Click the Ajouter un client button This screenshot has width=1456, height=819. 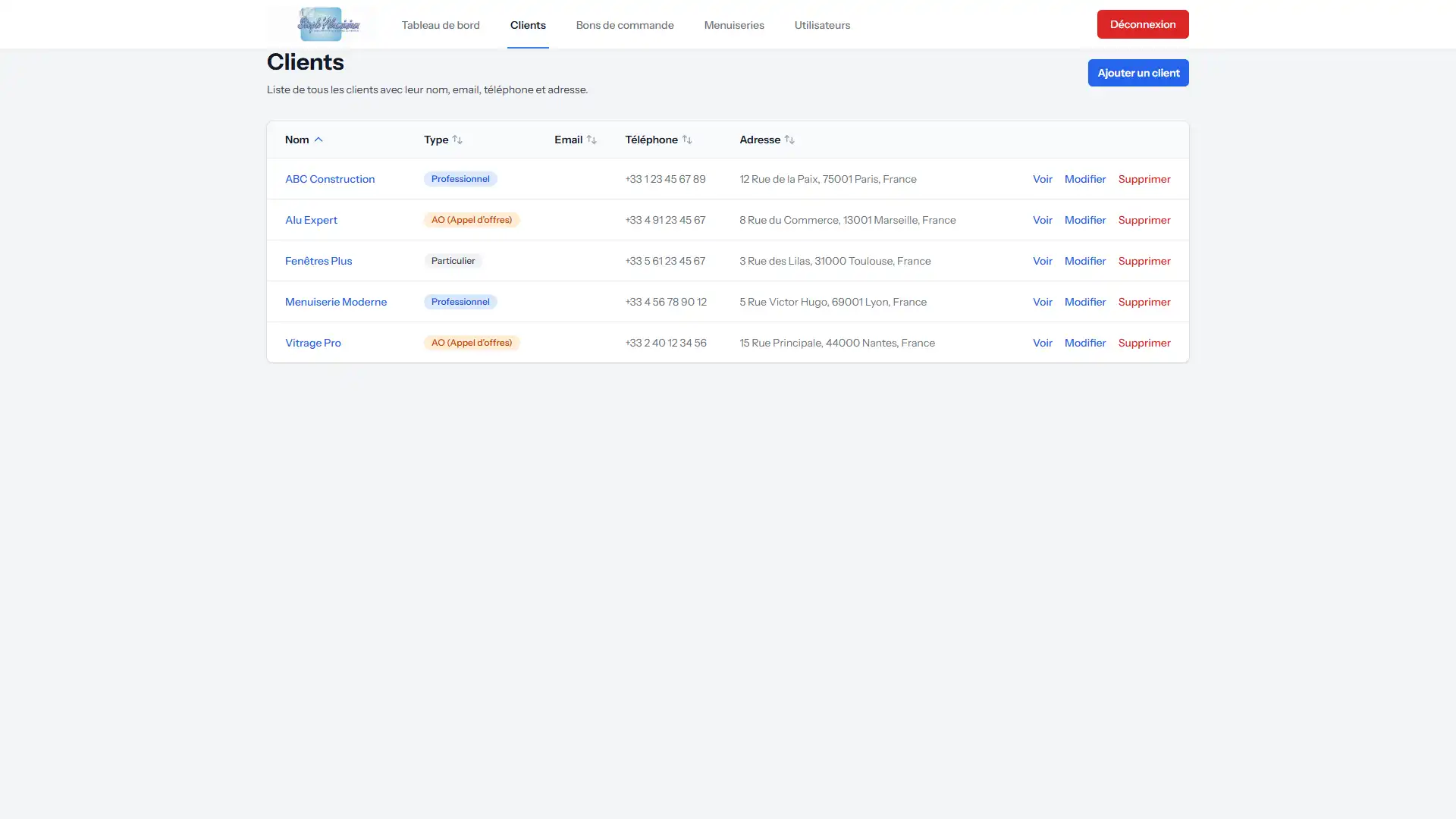point(1138,73)
